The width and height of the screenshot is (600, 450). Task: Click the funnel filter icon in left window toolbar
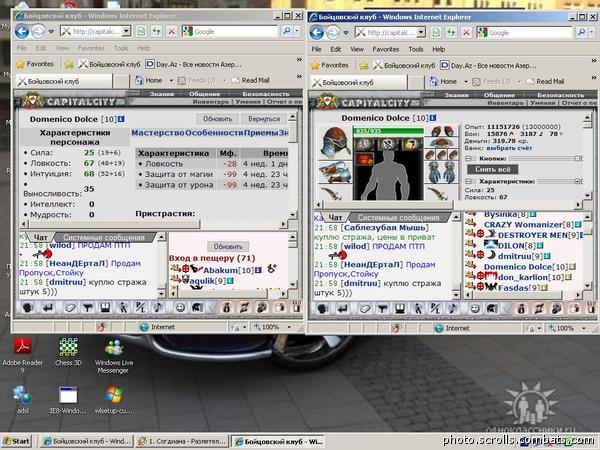pyautogui.click(x=88, y=308)
